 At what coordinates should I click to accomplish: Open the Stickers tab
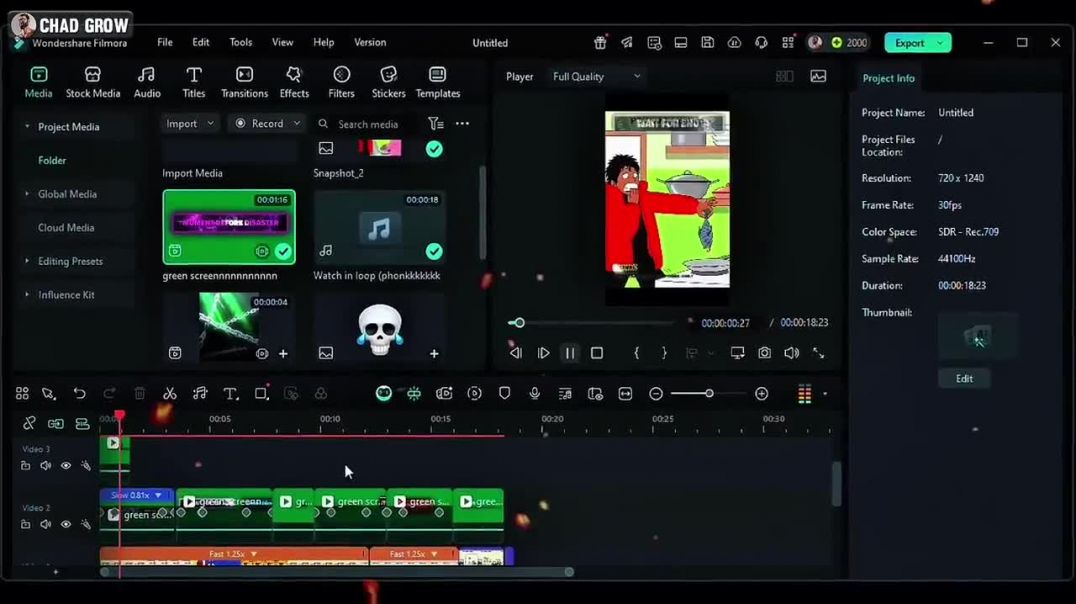pos(388,82)
